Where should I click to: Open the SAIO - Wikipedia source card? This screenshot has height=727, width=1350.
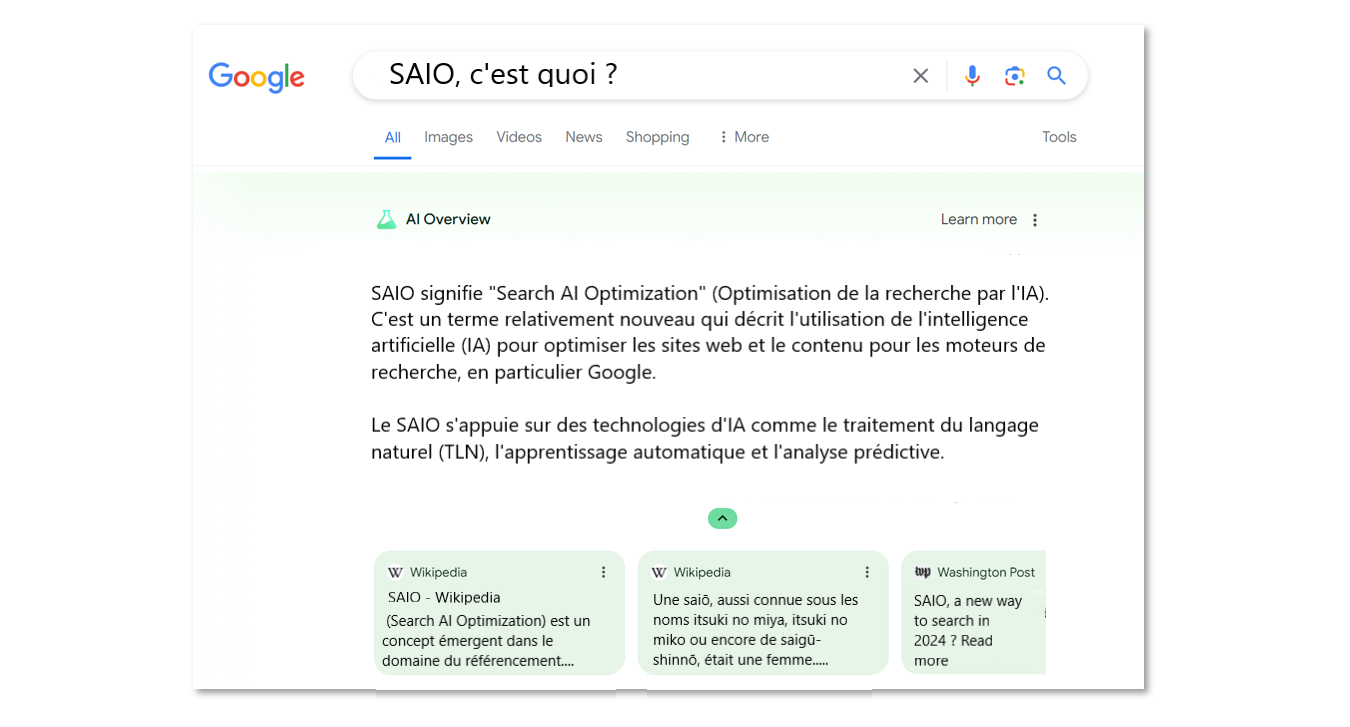tap(444, 598)
